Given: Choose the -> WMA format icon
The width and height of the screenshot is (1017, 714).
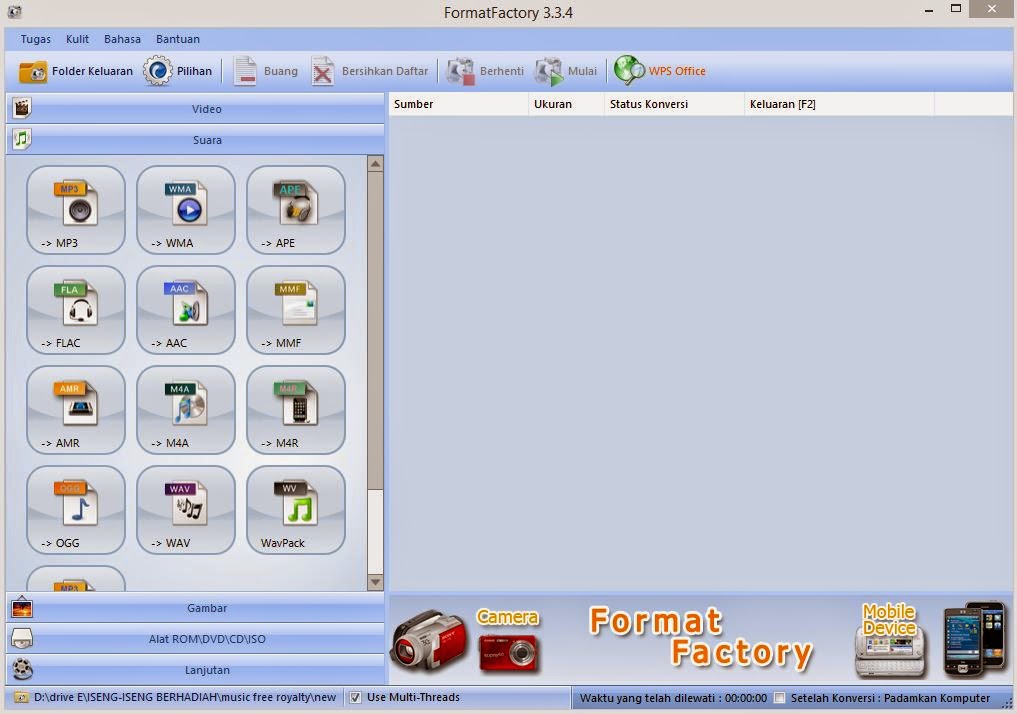Looking at the screenshot, I should pyautogui.click(x=185, y=209).
